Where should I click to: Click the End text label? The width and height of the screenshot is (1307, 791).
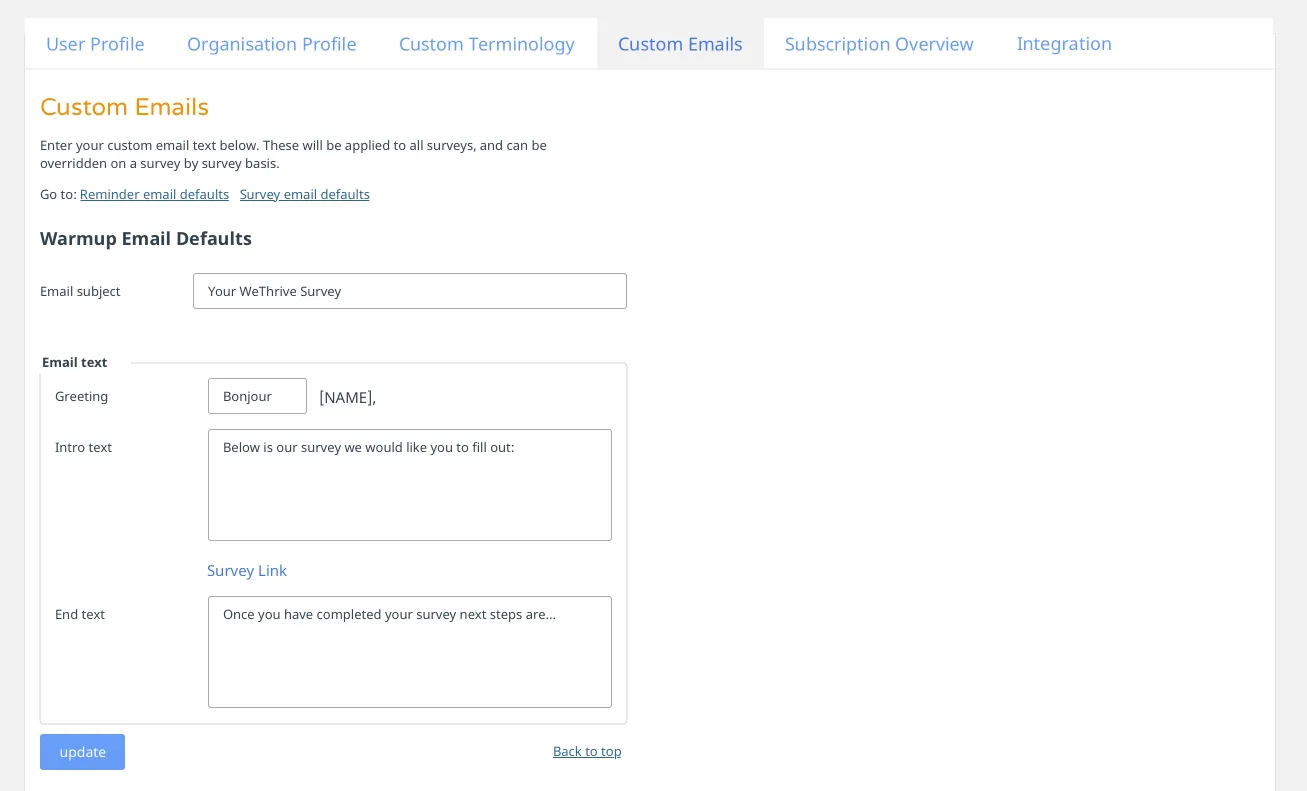(80, 614)
